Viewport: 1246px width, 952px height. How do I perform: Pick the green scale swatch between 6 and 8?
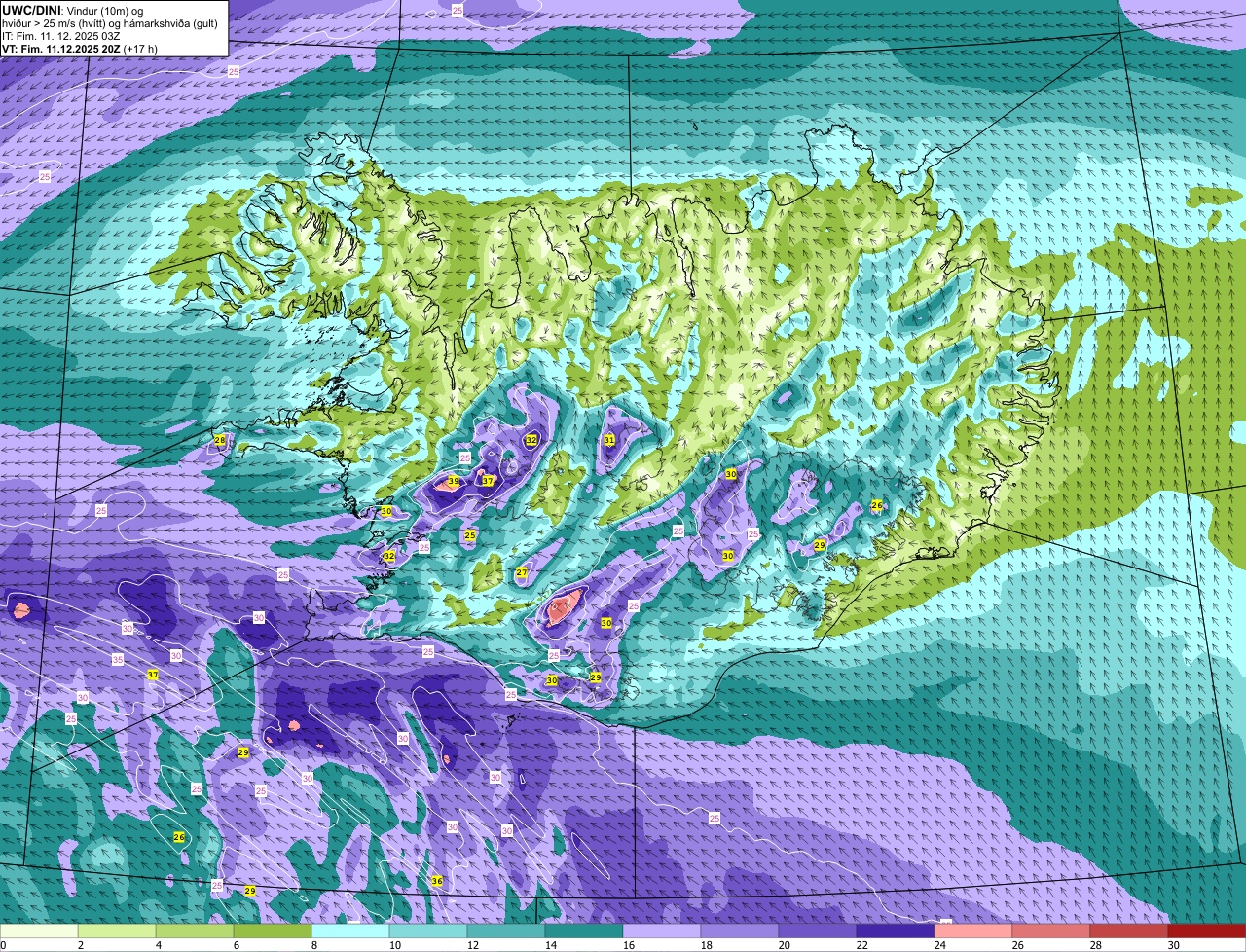(273, 932)
